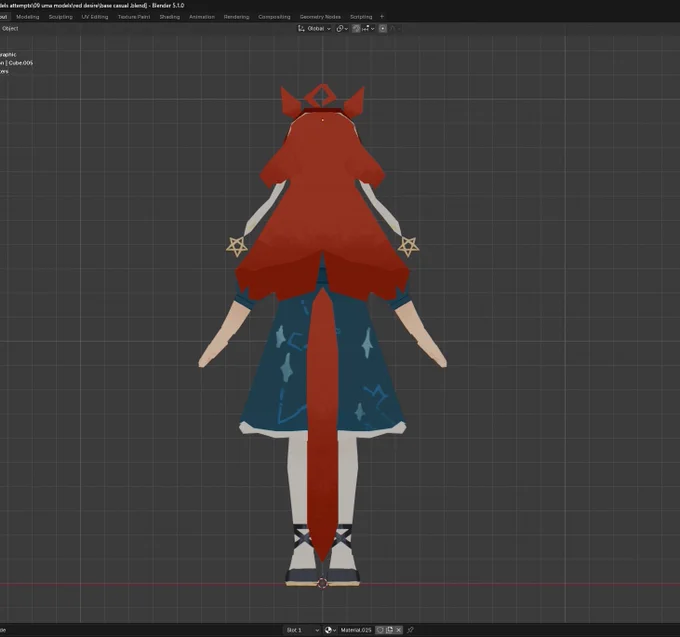Switch to the UV Editing workspace
The height and width of the screenshot is (637, 680).
[95, 17]
